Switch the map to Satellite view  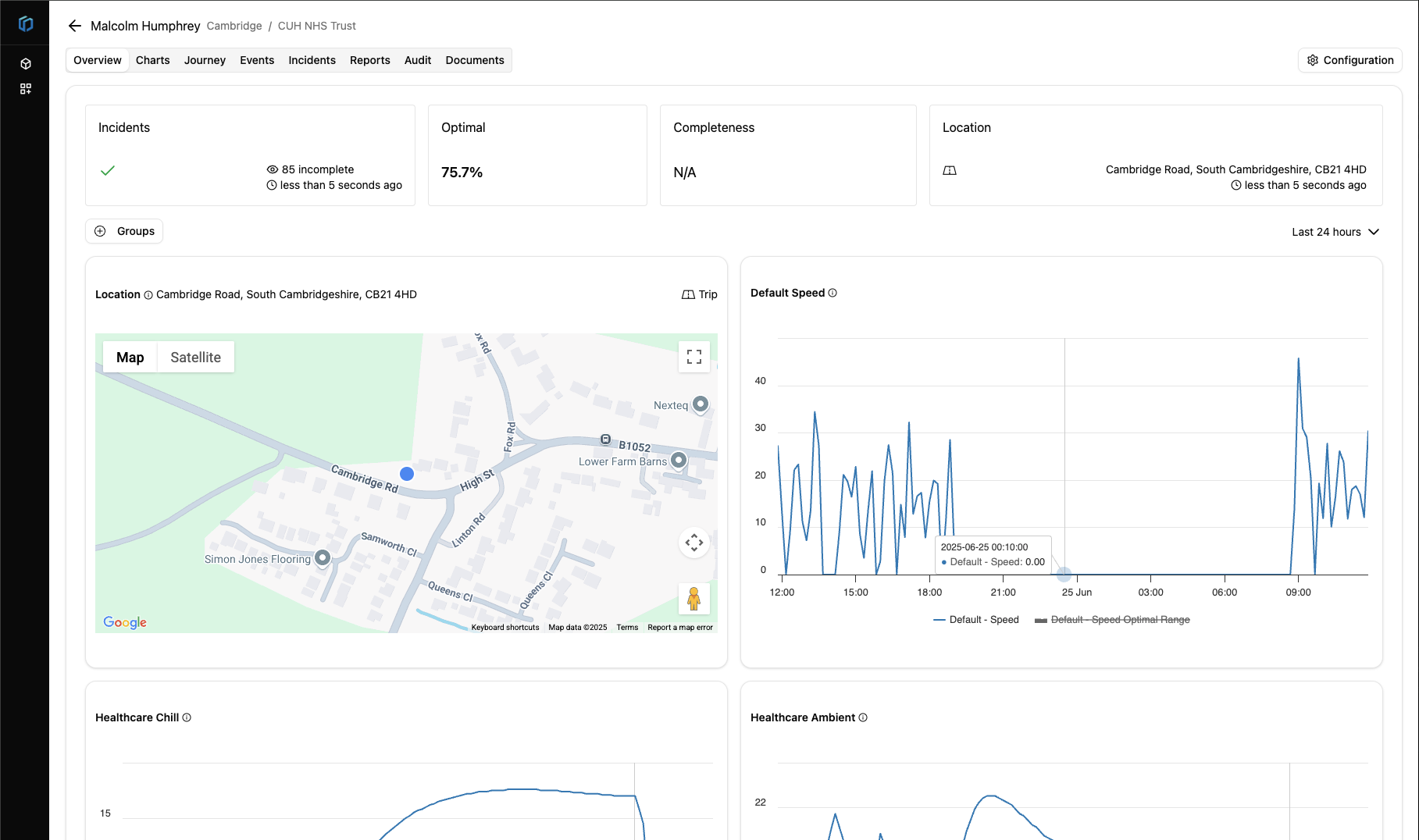[x=194, y=357]
